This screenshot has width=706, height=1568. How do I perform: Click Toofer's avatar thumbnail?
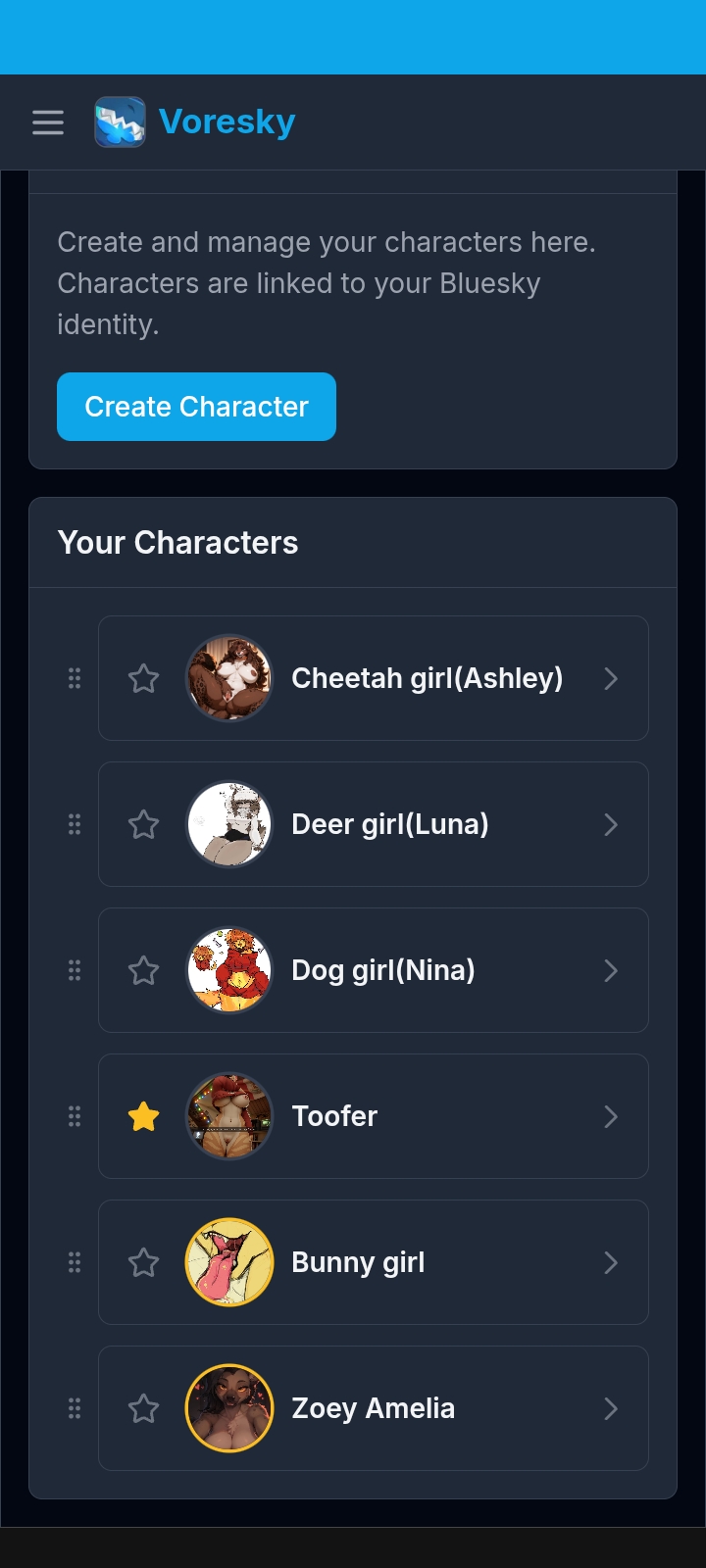(229, 1116)
